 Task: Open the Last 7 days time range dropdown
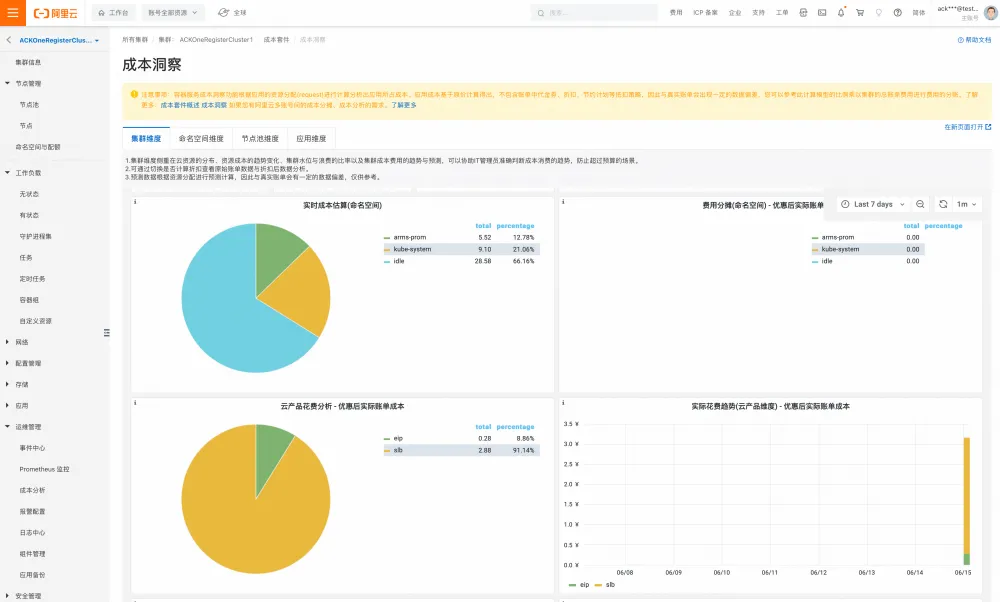872,204
